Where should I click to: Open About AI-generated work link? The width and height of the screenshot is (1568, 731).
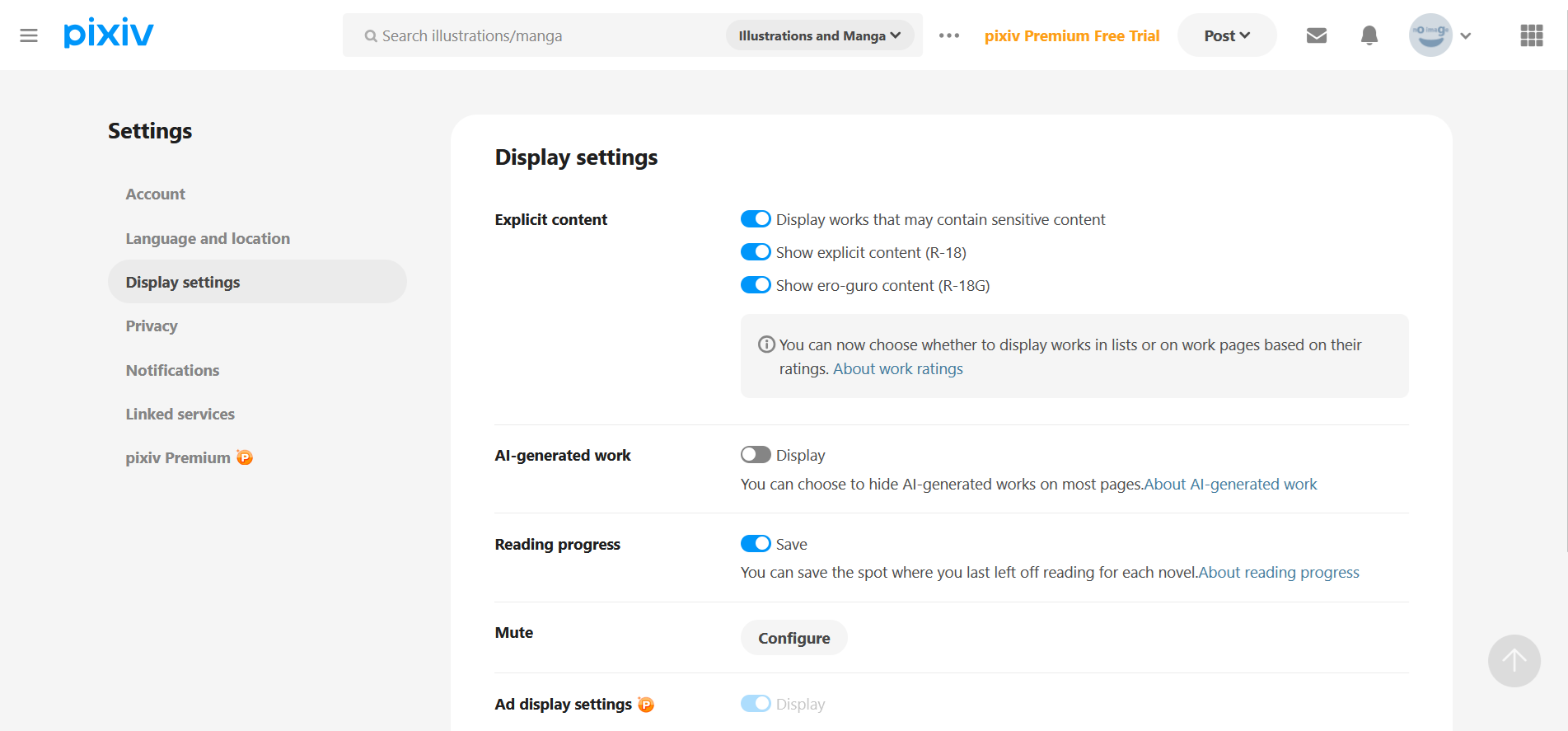coord(1231,485)
